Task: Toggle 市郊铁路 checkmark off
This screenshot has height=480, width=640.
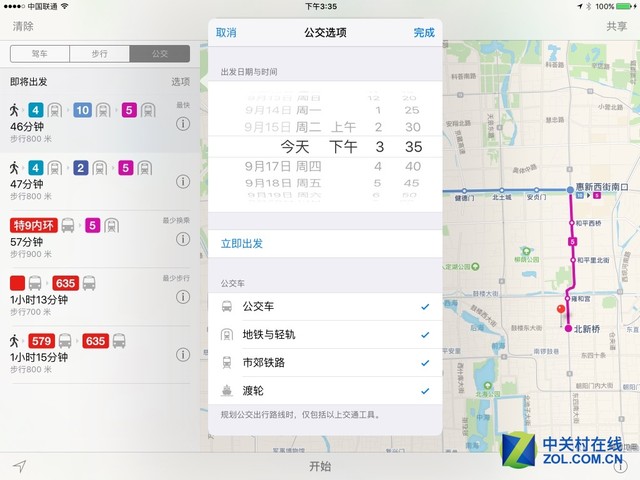Action: [x=425, y=362]
